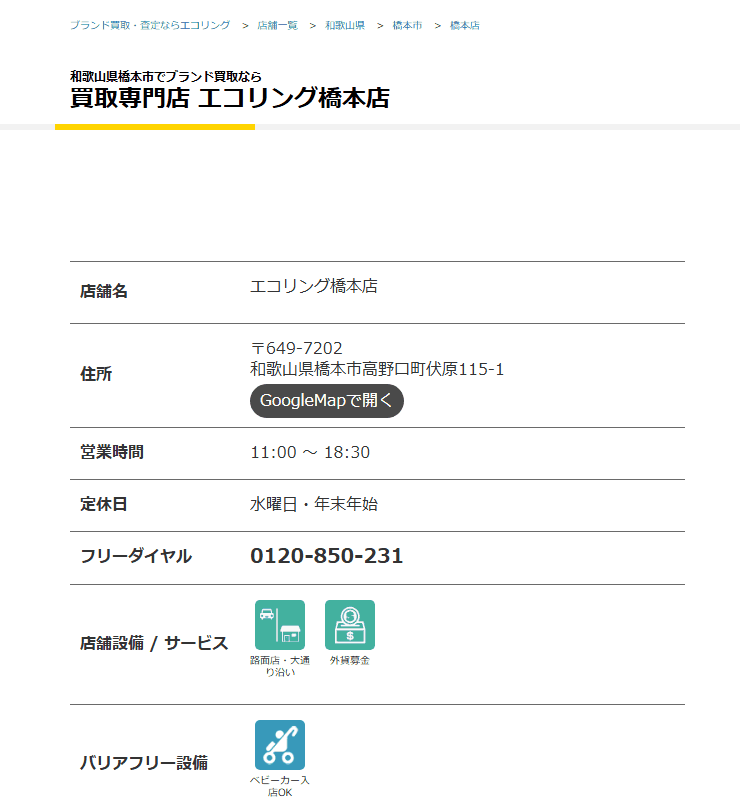Click the 定休日 row label
Screen dimensions: 740x800
coord(104,504)
